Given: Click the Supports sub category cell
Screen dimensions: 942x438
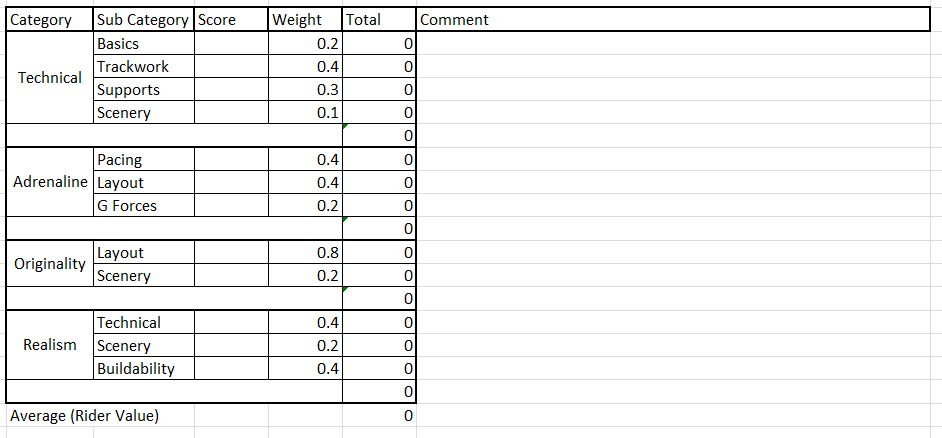Looking at the screenshot, I should tap(143, 90).
